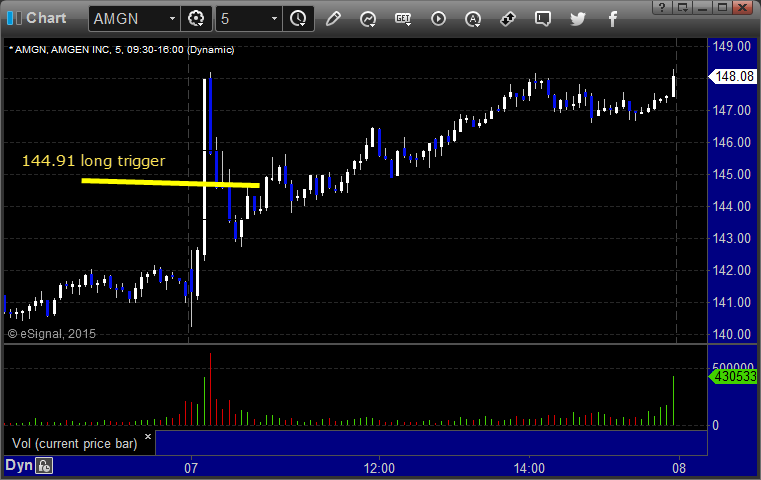Select the pencil drawing tool

pyautogui.click(x=333, y=19)
